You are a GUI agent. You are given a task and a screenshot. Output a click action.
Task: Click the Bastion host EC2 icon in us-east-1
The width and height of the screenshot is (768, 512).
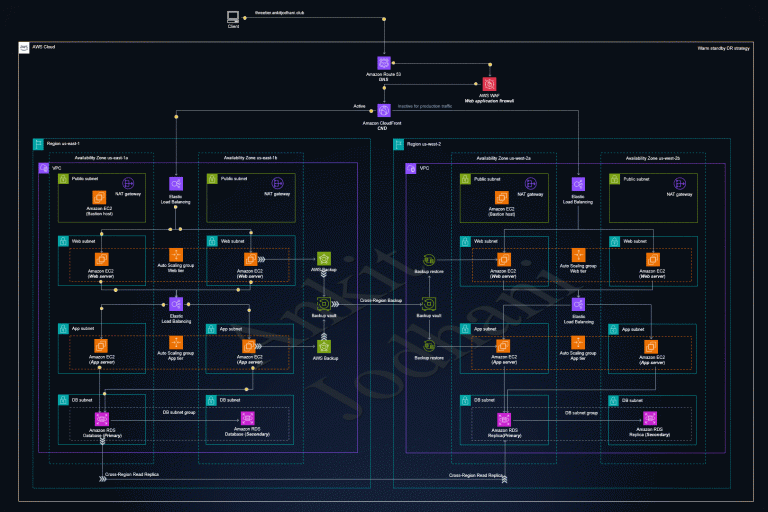(x=99, y=197)
